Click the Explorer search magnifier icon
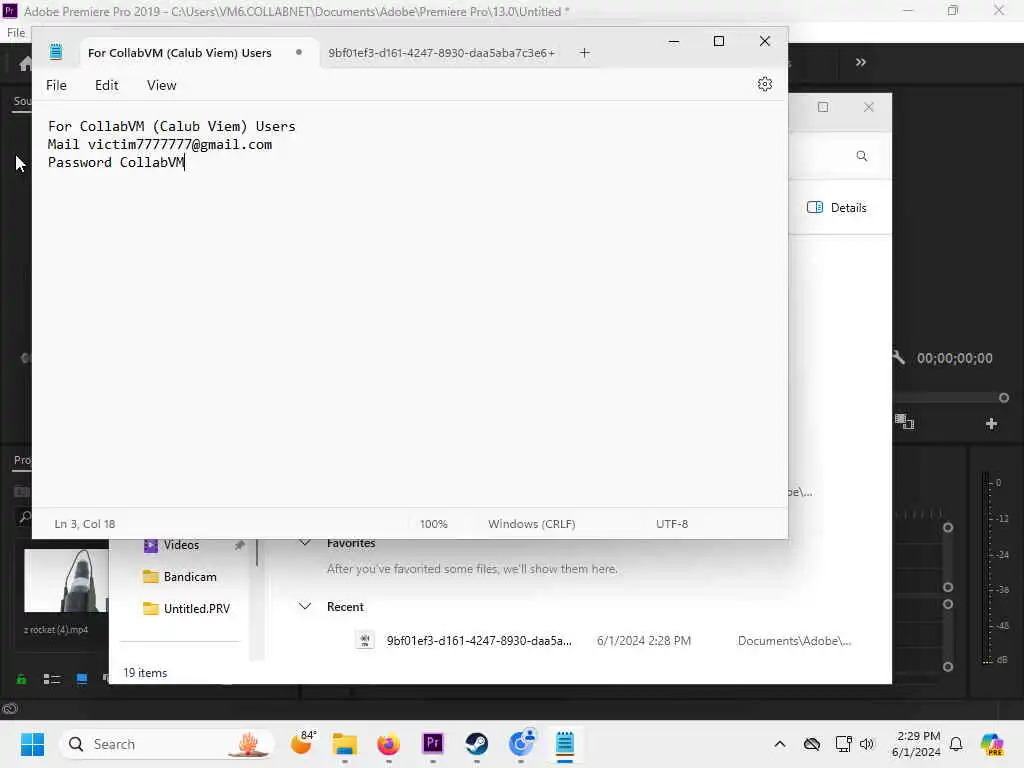Viewport: 1024px width, 768px height. pos(862,156)
